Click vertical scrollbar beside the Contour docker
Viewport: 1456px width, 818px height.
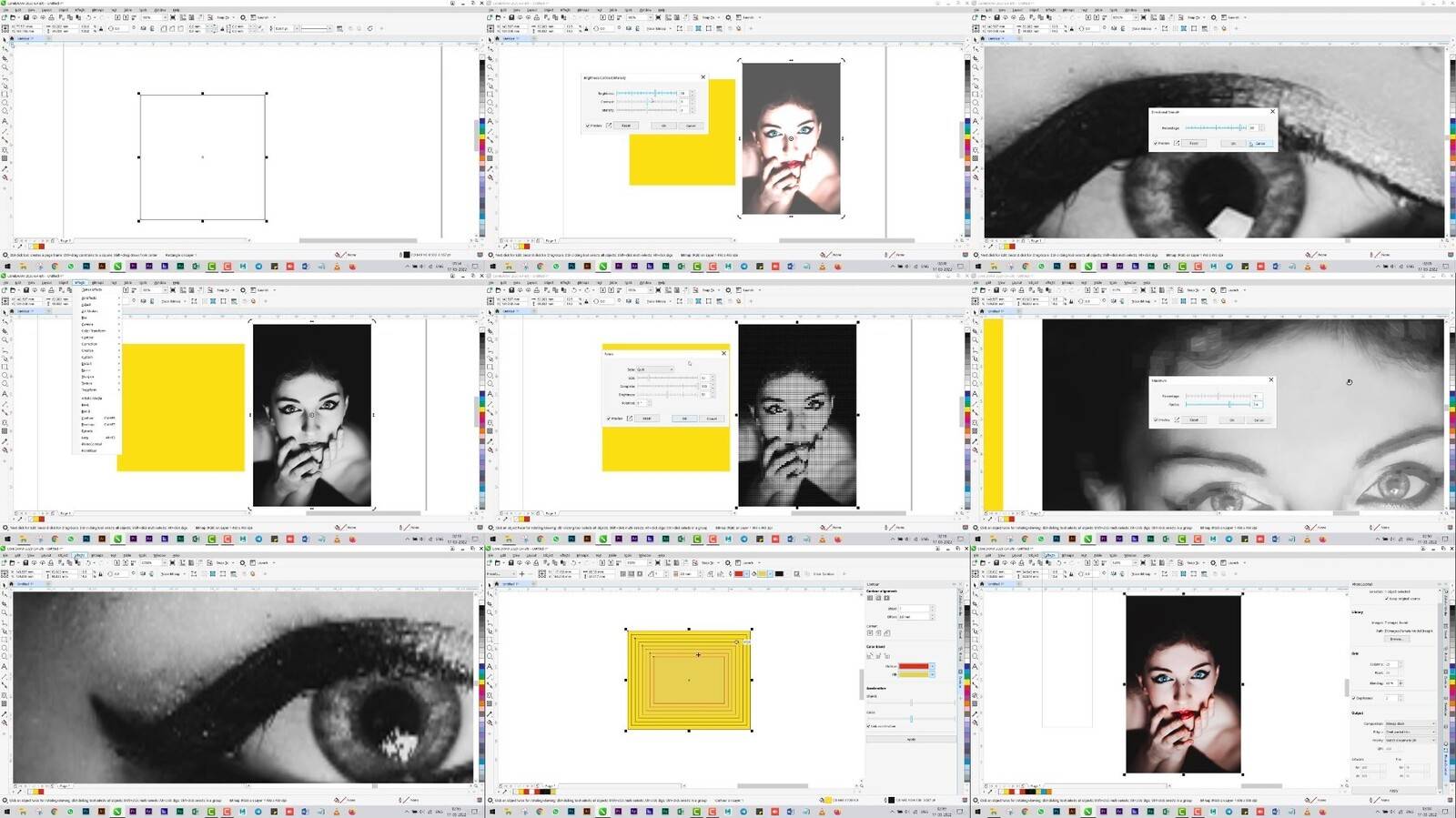coord(862,684)
